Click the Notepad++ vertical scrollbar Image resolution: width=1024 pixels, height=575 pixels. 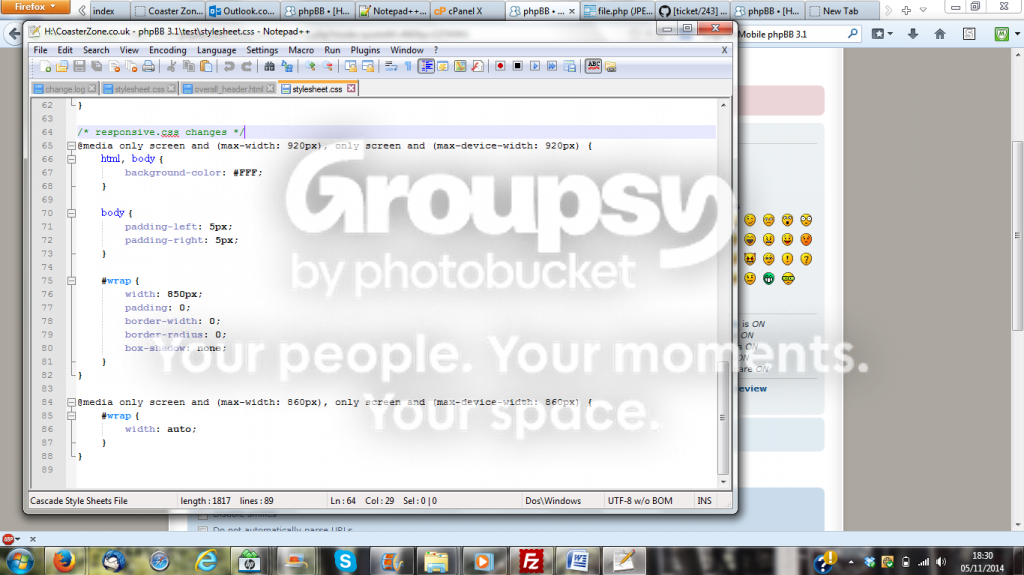[723, 293]
